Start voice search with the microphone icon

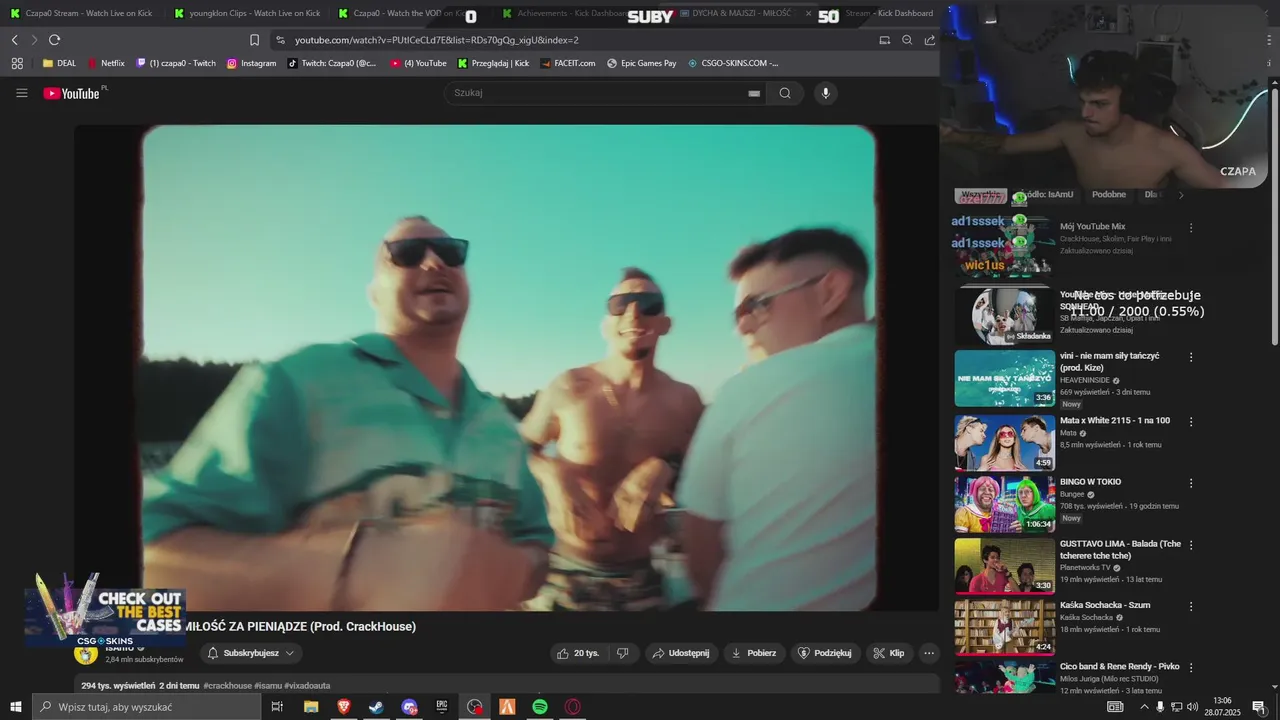pyautogui.click(x=825, y=93)
